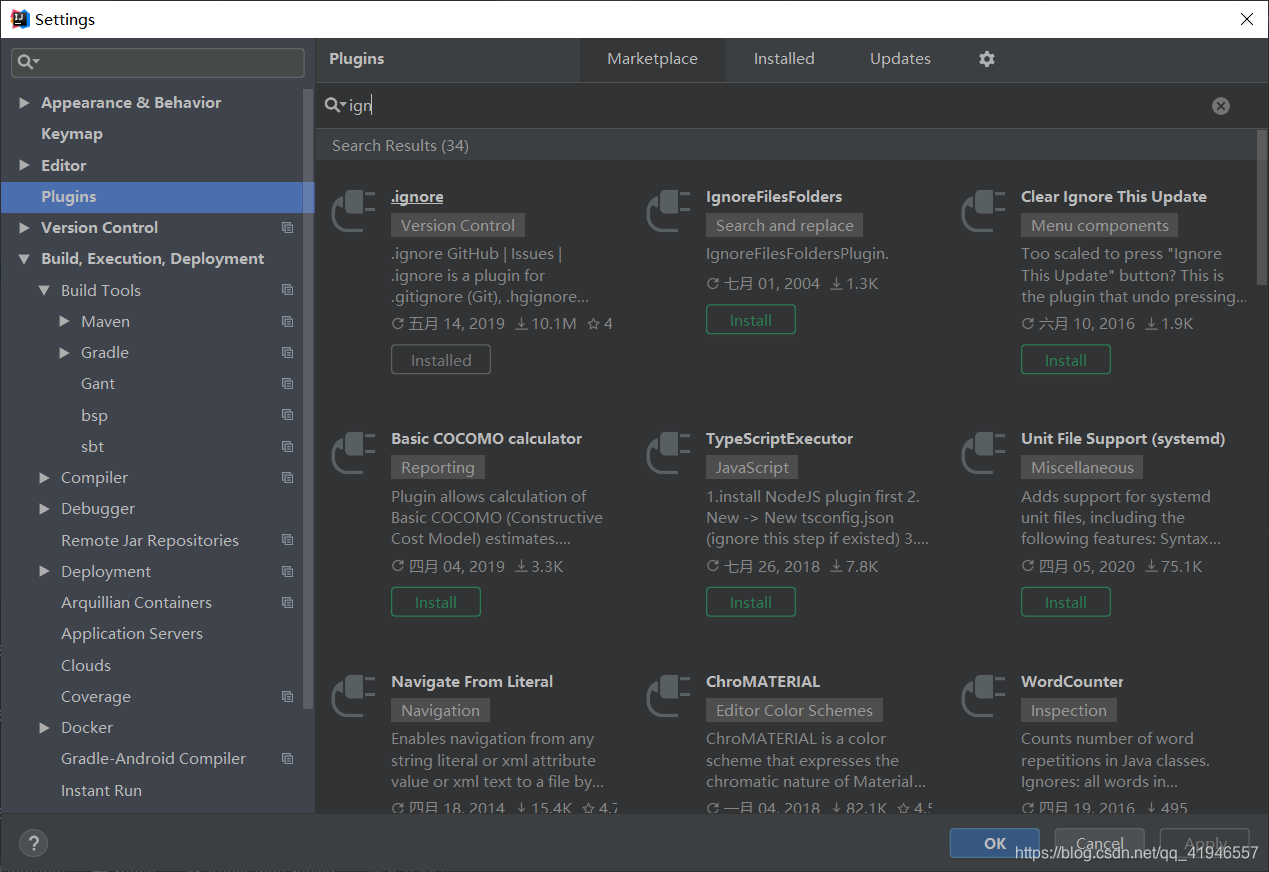
Task: Install the IgnoreFilesFolders plugin
Action: 751,320
